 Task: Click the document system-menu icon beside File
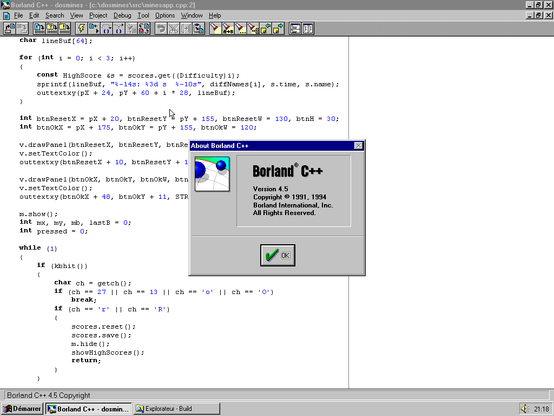point(6,16)
